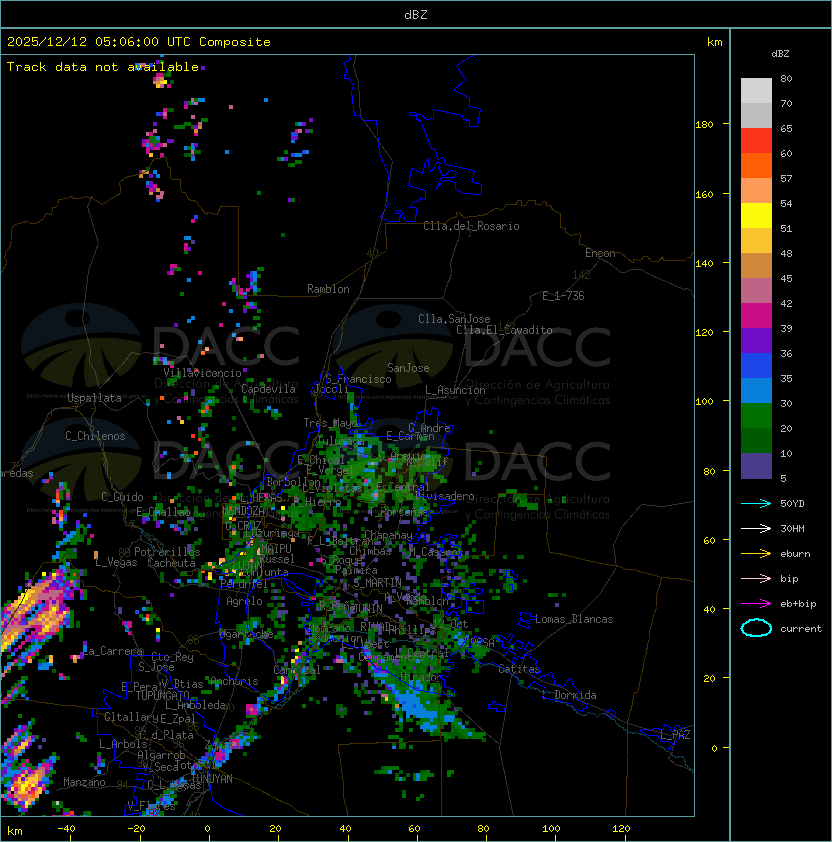Click the Villavicencio place label
This screenshot has height=842, width=832.
pyautogui.click(x=202, y=373)
